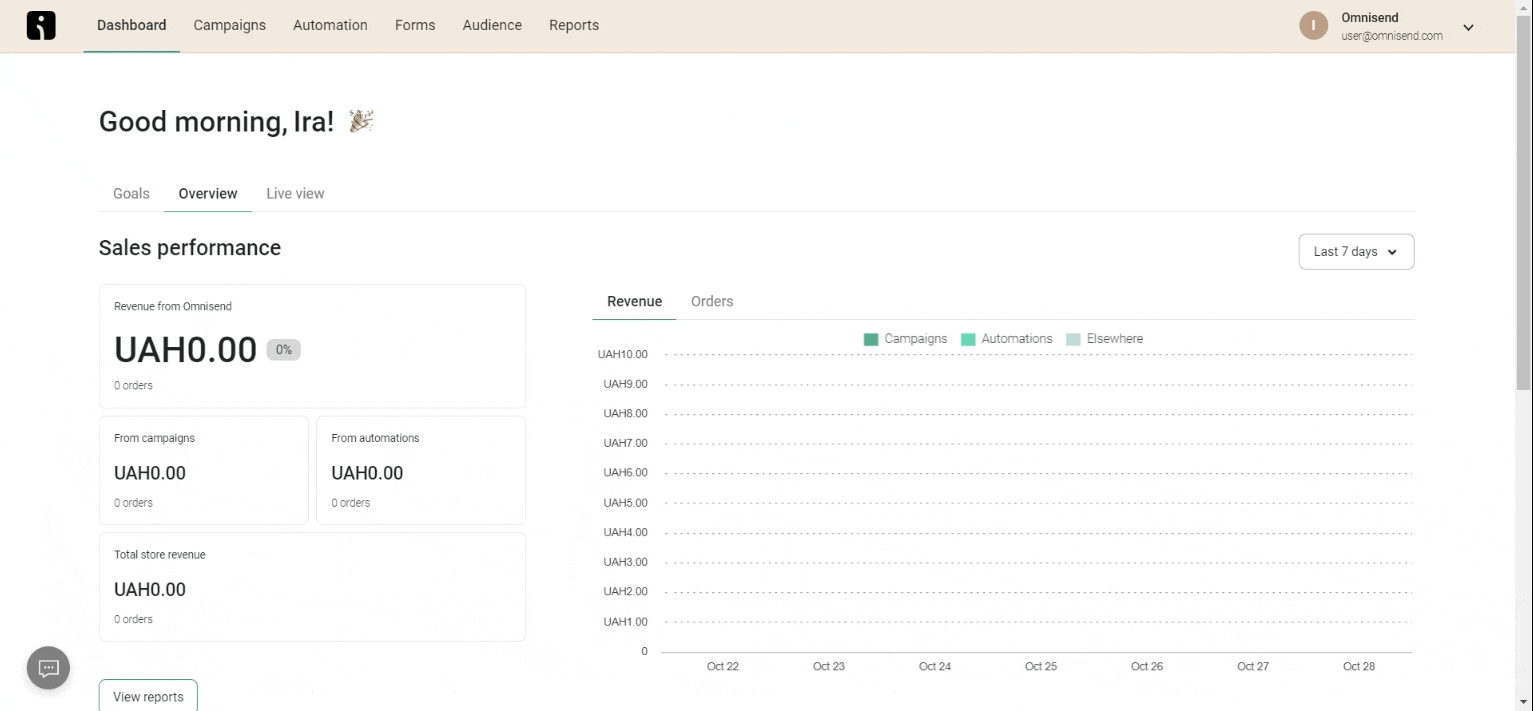The image size is (1533, 711).
Task: Click the UAH10.00 y-axis label
Action: click(x=622, y=354)
